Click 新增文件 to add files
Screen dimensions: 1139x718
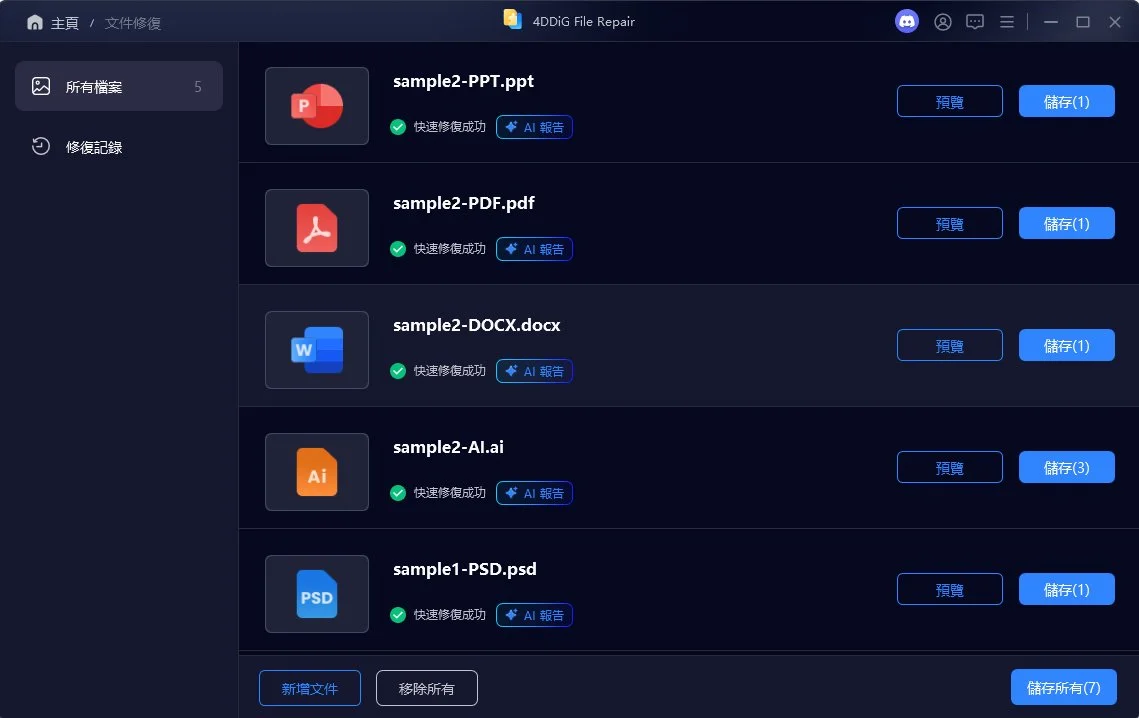310,688
